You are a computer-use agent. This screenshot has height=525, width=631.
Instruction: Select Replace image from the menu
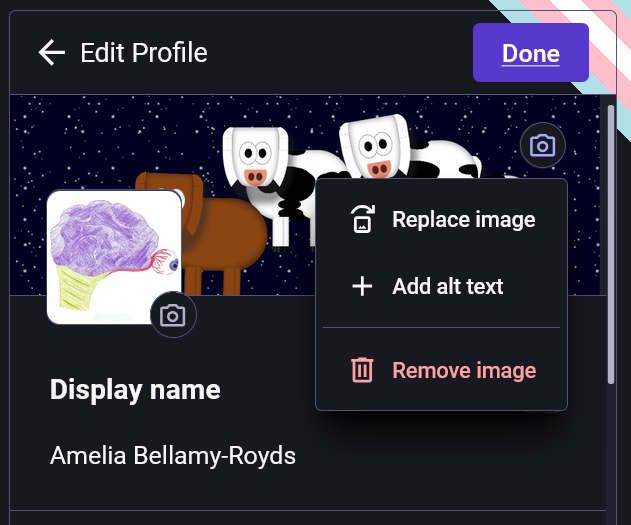coord(441,220)
